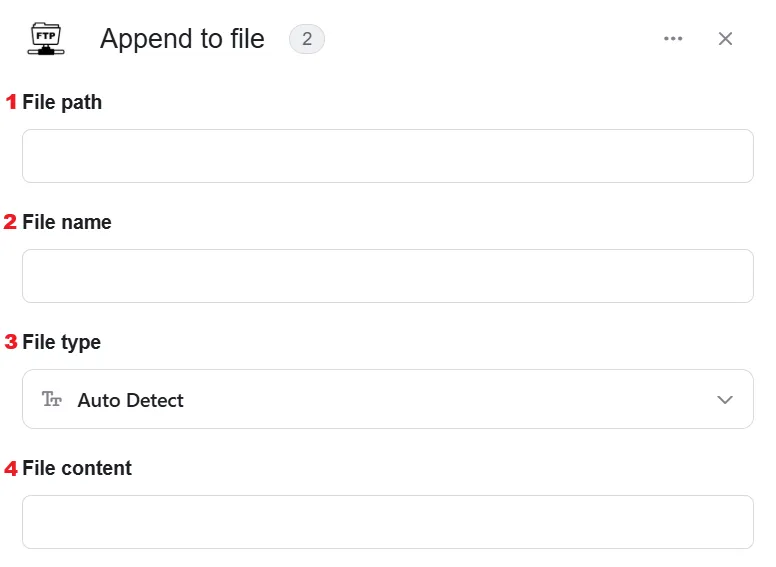Click the Tt text type icon
776x567 pixels.
coord(51,399)
